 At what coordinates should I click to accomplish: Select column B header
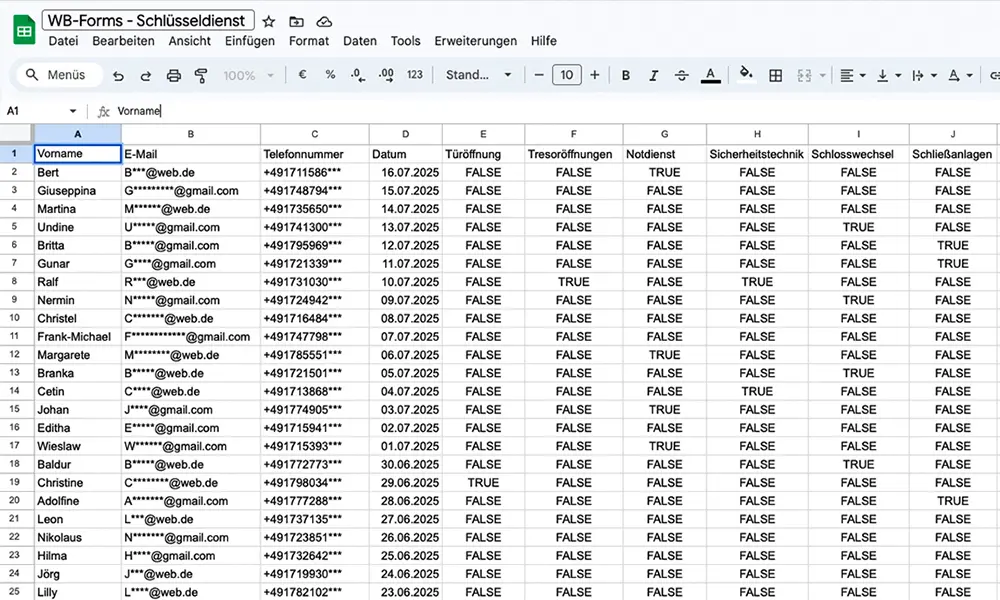191,134
